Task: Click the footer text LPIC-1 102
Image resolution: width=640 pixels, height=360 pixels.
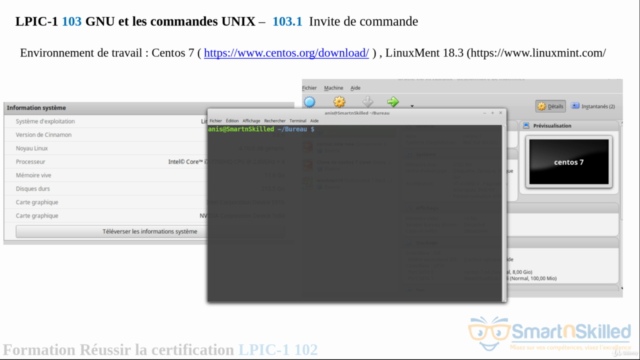Action: tap(278, 350)
